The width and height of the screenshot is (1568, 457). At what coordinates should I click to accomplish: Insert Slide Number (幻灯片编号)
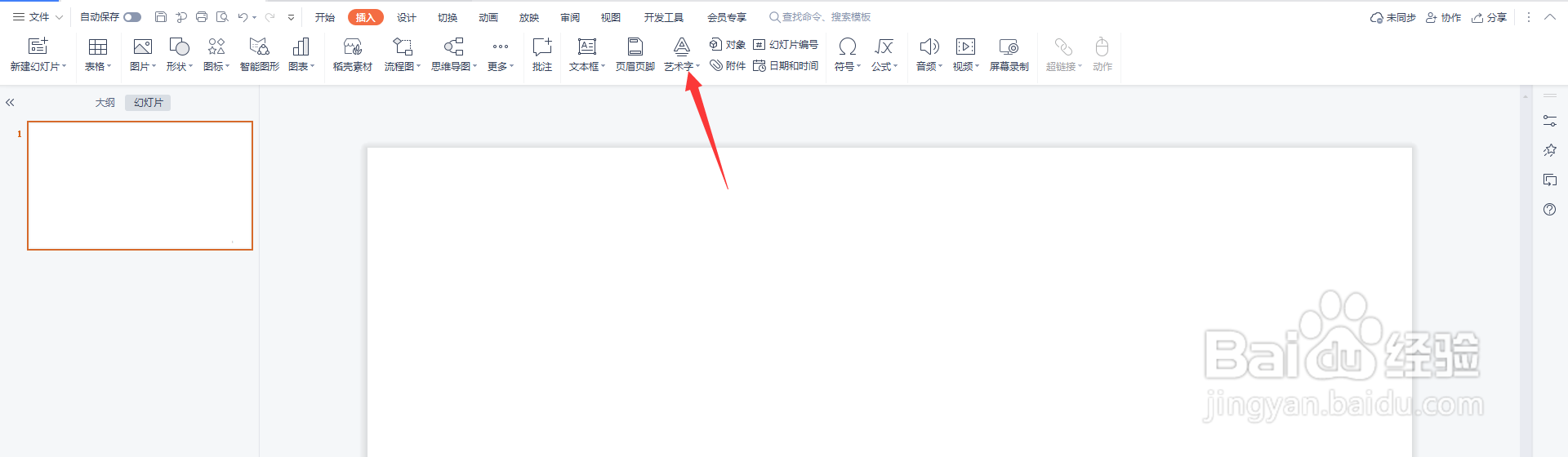786,44
